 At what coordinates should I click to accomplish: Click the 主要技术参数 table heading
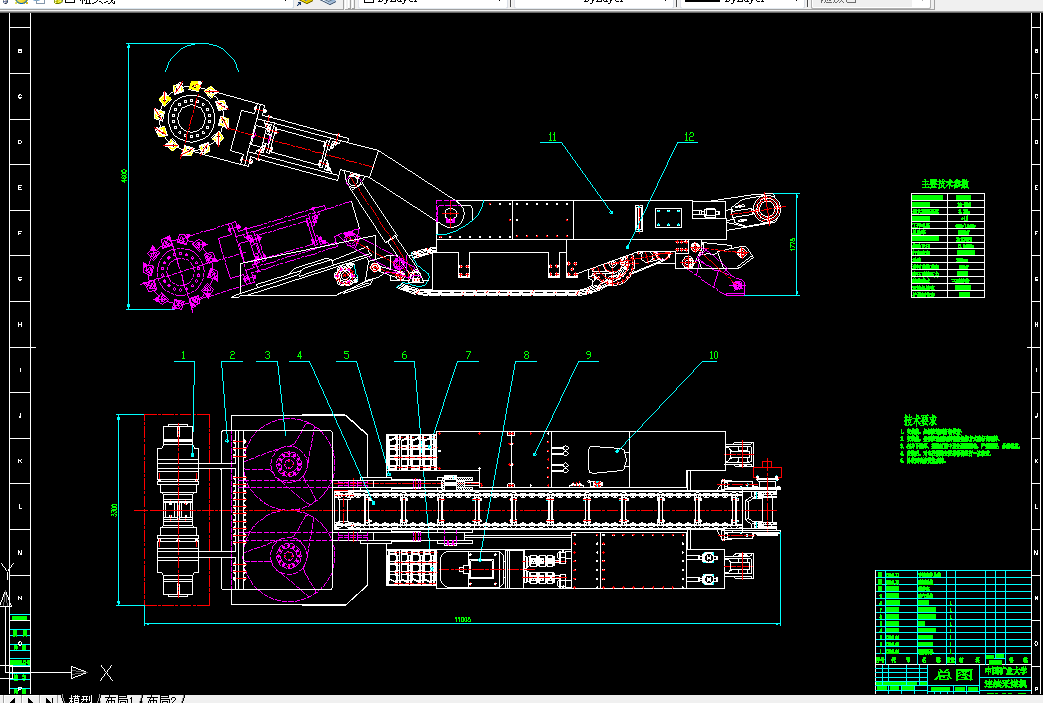945,184
